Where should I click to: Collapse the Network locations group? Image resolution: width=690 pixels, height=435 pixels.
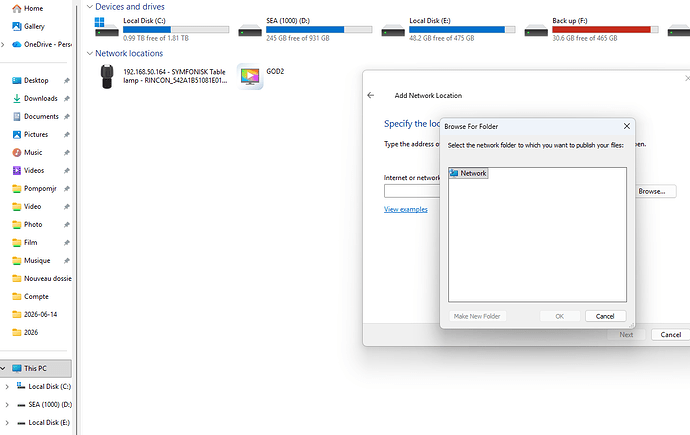tap(90, 53)
